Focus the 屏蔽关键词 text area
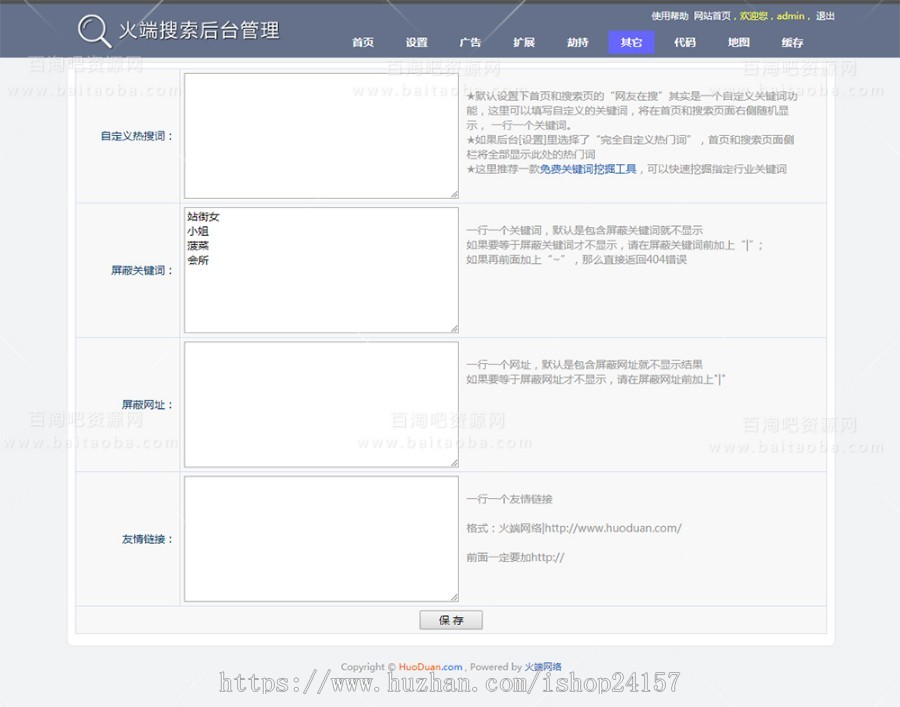This screenshot has width=900, height=707. pos(321,270)
